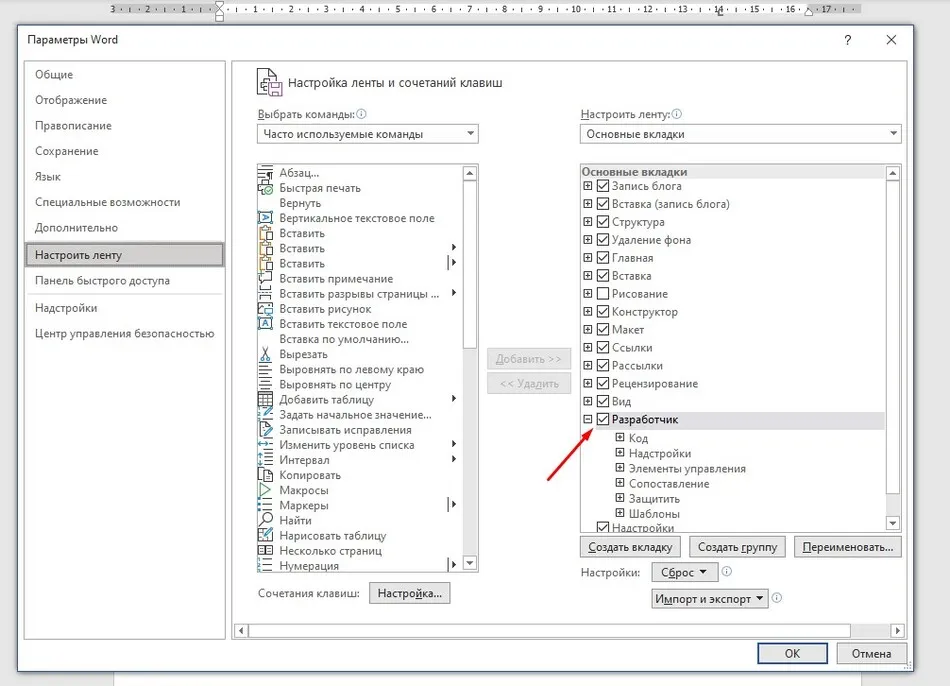Click the Найти magnifier icon
The height and width of the screenshot is (686, 950).
pyautogui.click(x=265, y=521)
